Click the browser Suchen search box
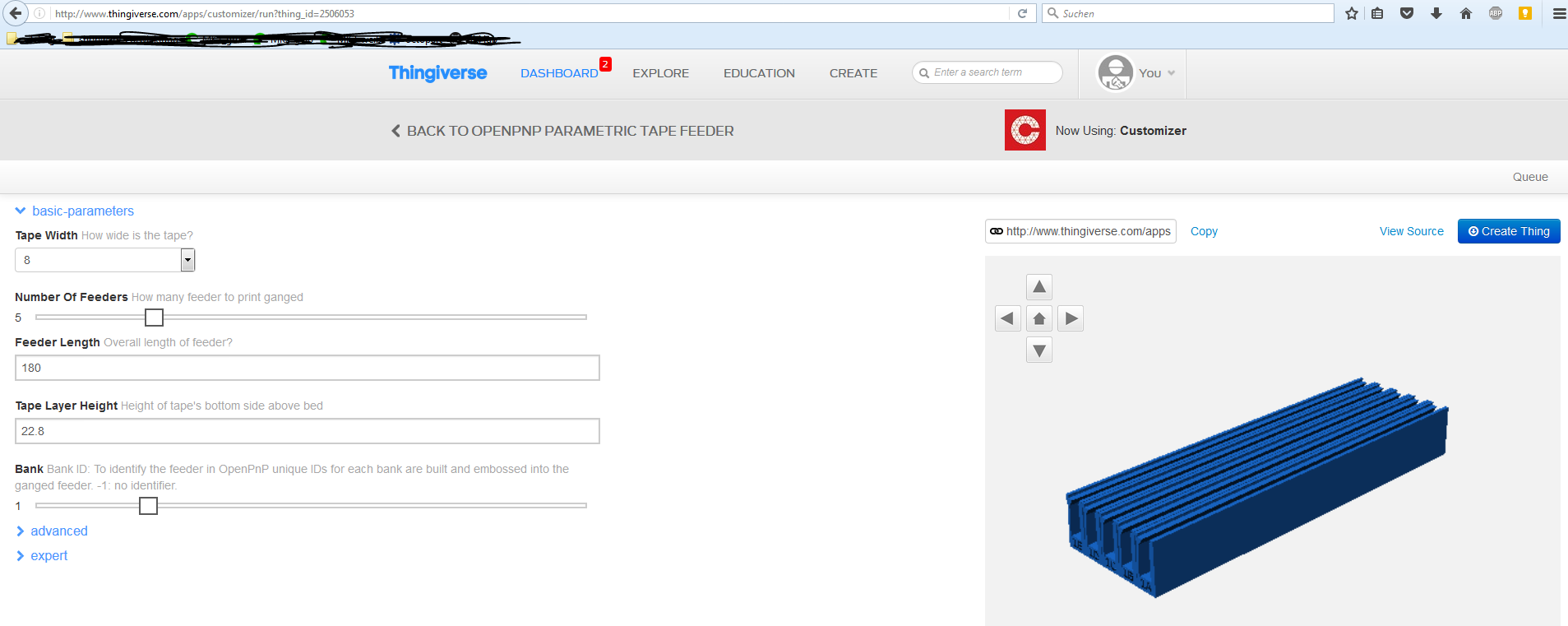 (1188, 13)
